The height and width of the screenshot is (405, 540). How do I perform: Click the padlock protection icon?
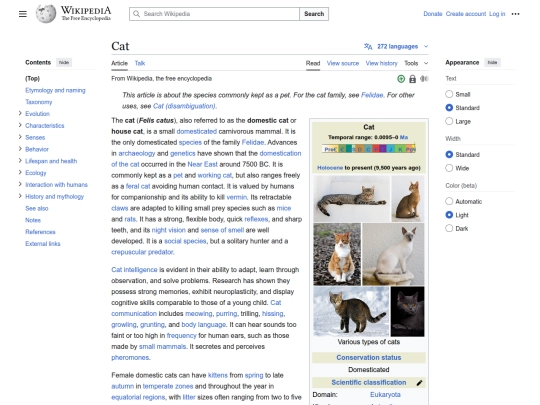[412, 79]
